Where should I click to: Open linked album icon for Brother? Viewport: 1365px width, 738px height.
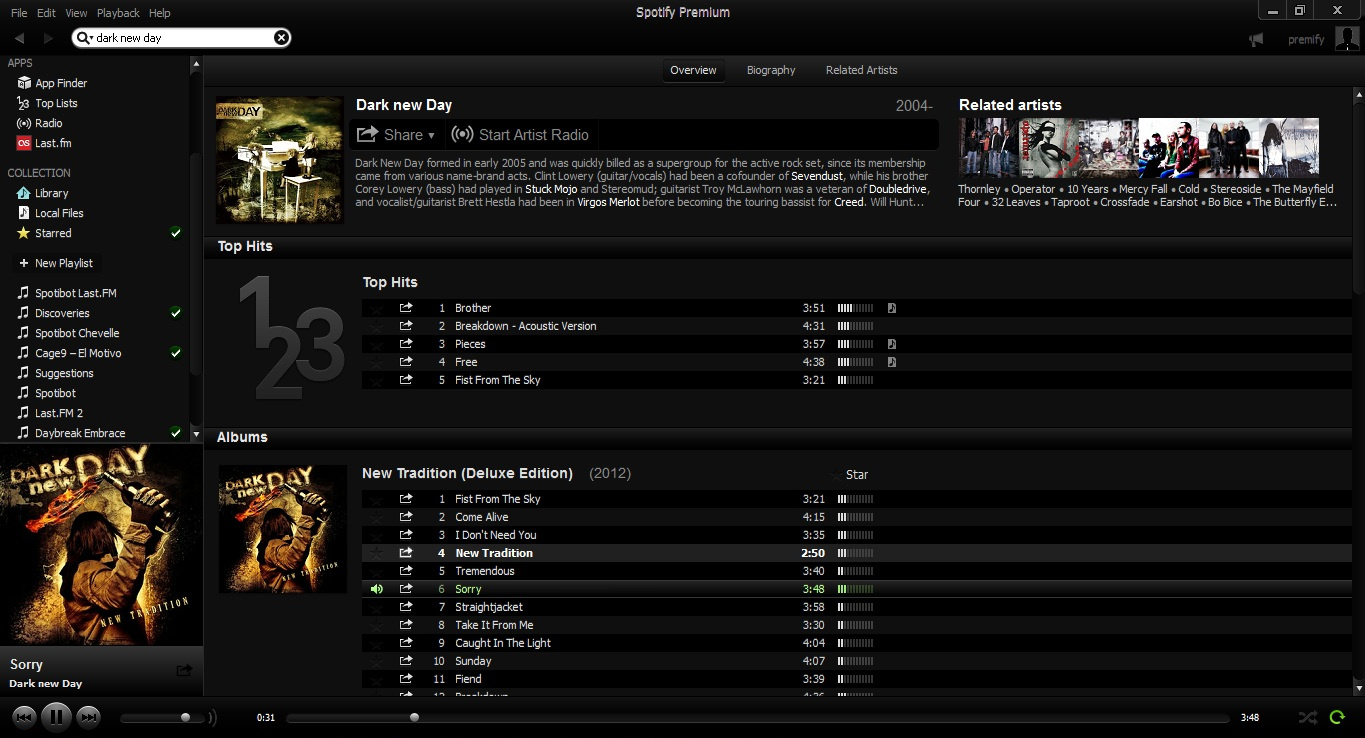[x=892, y=308]
